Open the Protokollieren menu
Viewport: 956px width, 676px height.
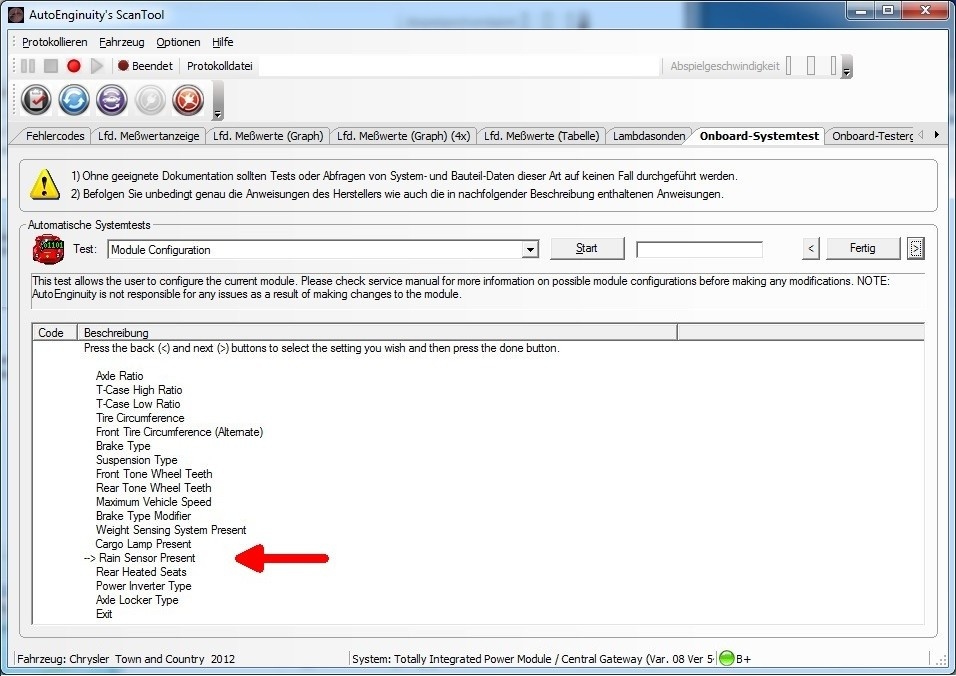[x=55, y=42]
